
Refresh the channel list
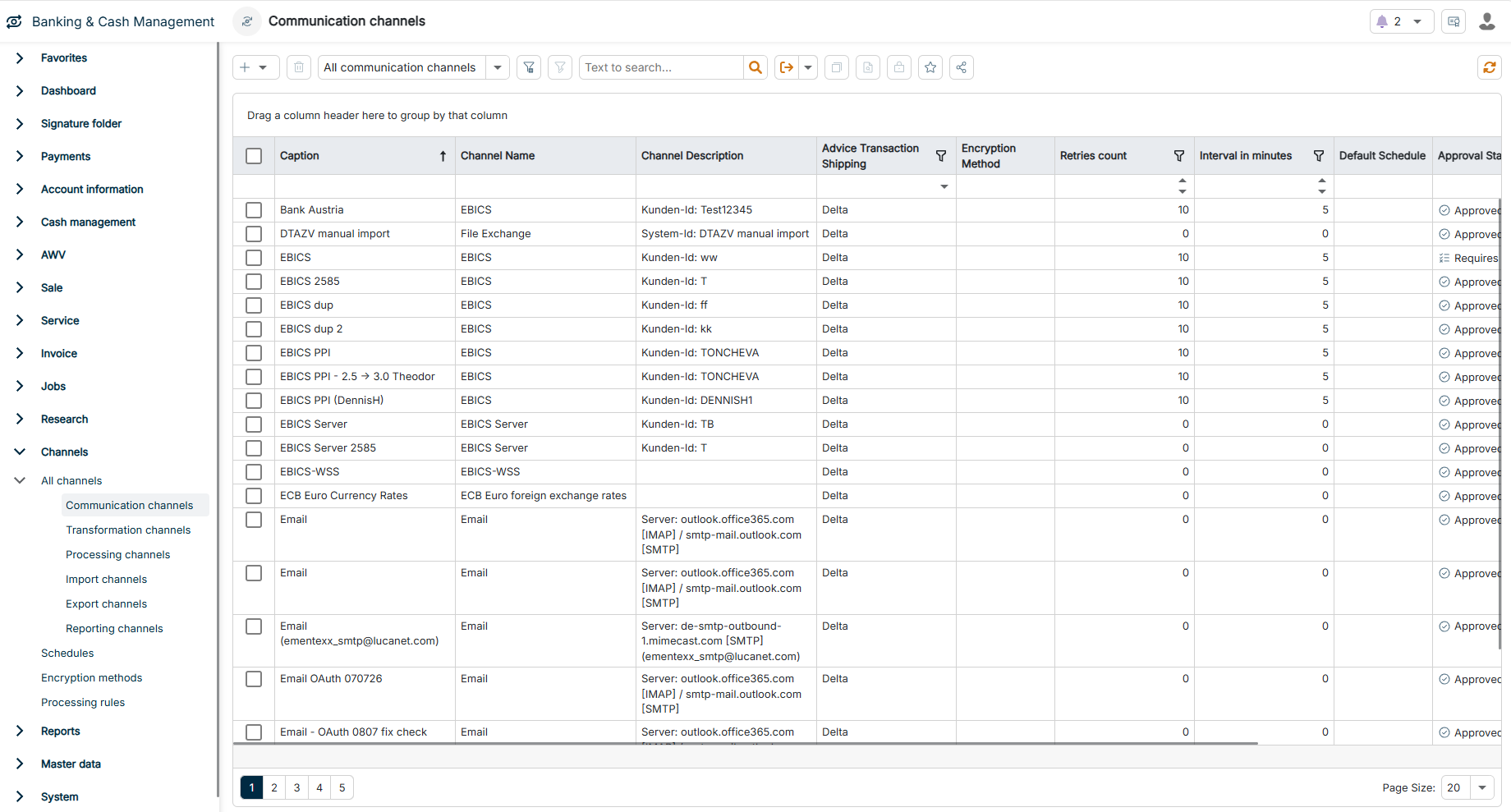pos(1490,67)
